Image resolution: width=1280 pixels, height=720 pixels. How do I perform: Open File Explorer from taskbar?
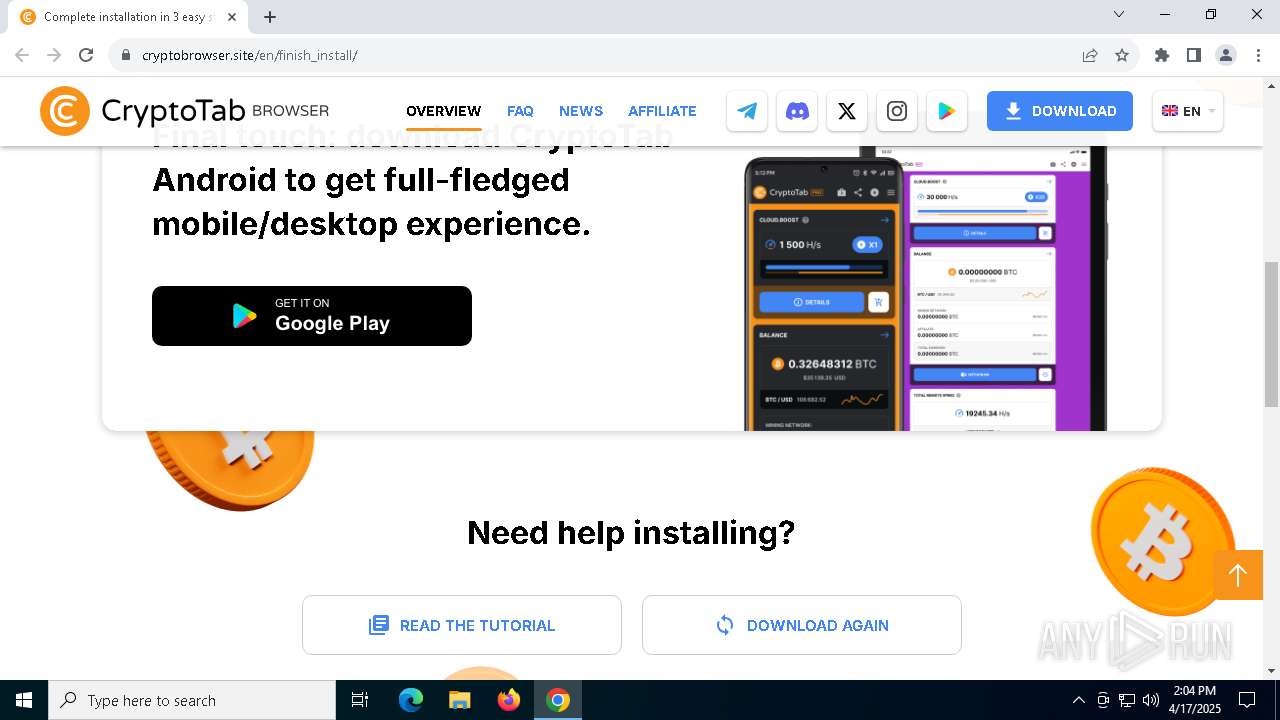pos(460,700)
